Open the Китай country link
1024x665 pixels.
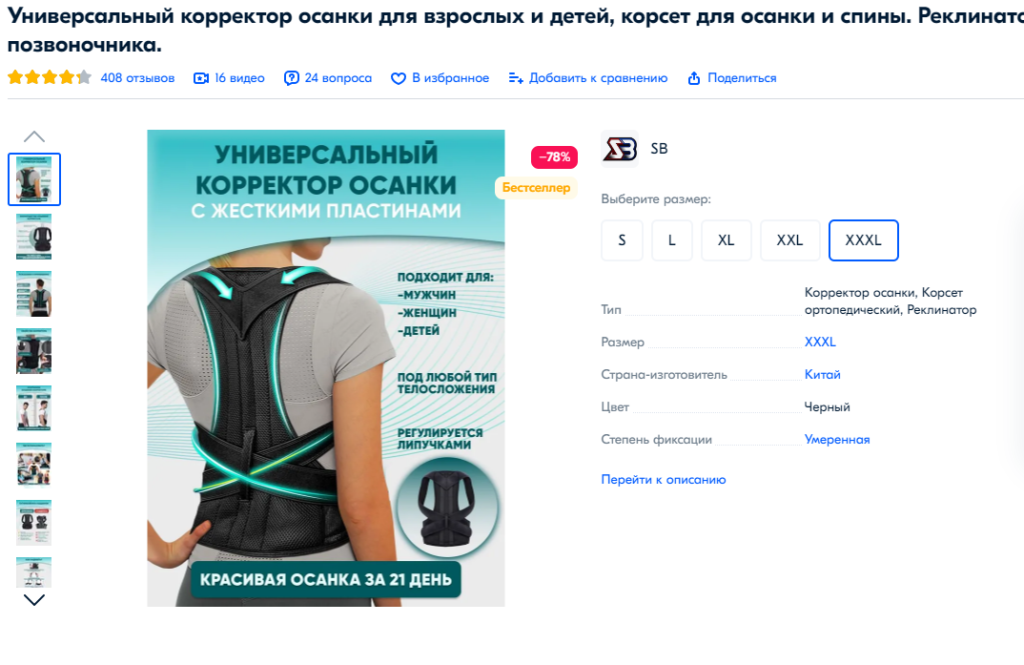click(x=822, y=374)
